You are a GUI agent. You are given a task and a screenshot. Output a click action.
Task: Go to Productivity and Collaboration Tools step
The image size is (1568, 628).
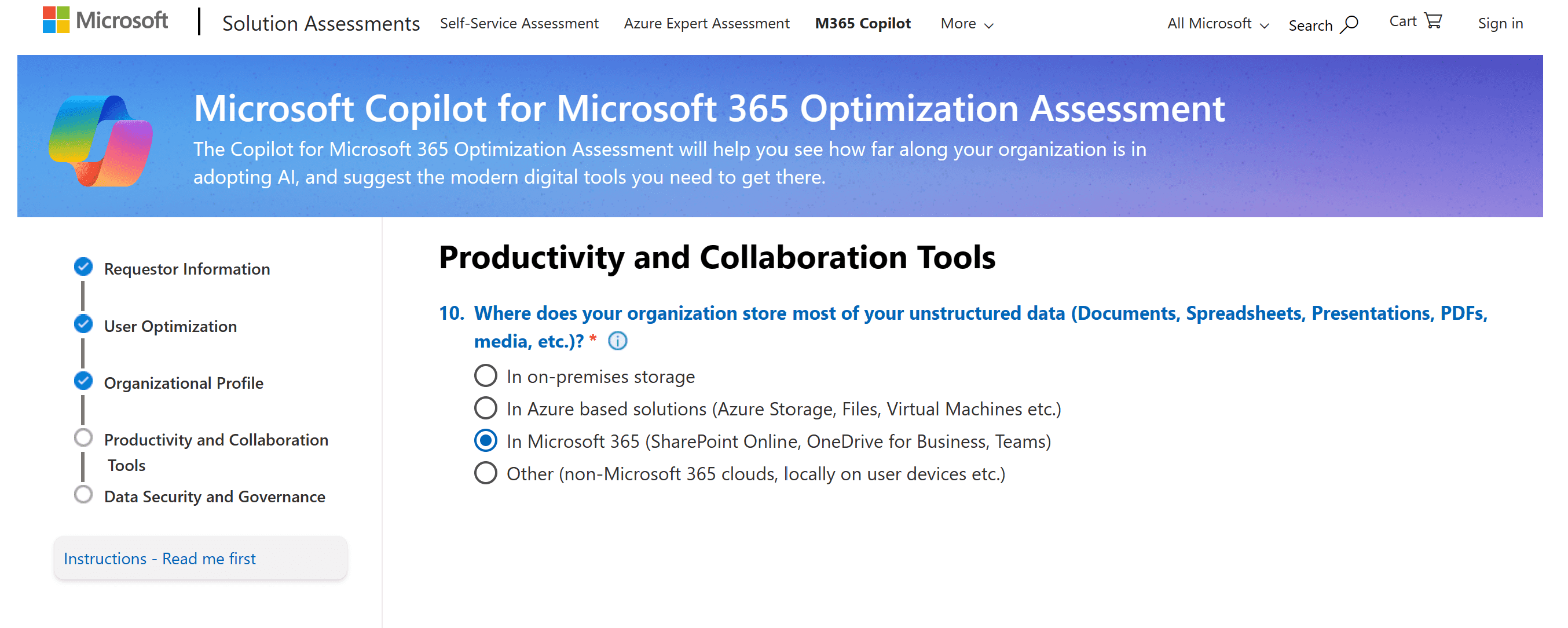(x=216, y=452)
